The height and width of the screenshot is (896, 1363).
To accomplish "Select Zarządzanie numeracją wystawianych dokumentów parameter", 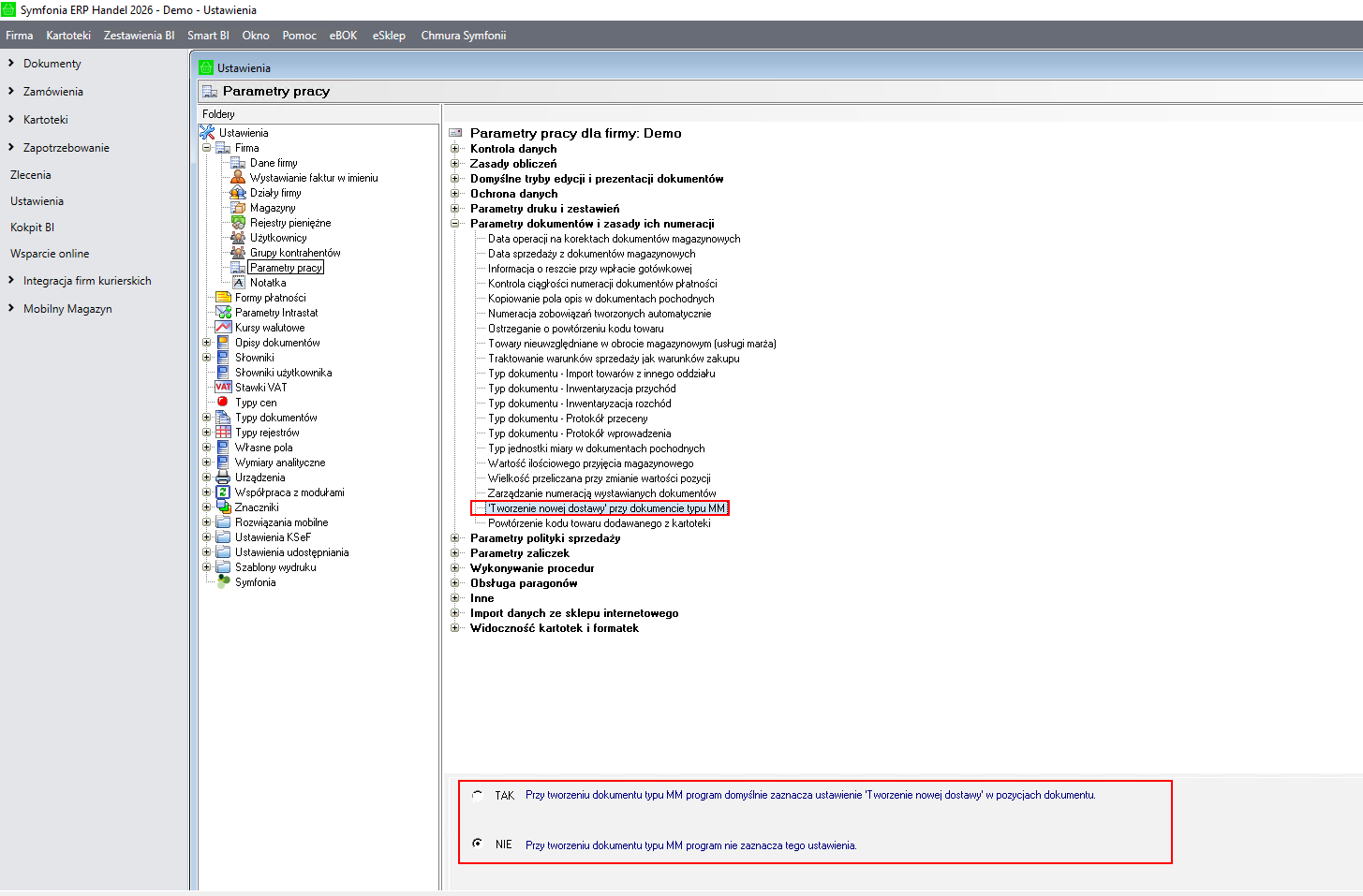I will click(601, 493).
